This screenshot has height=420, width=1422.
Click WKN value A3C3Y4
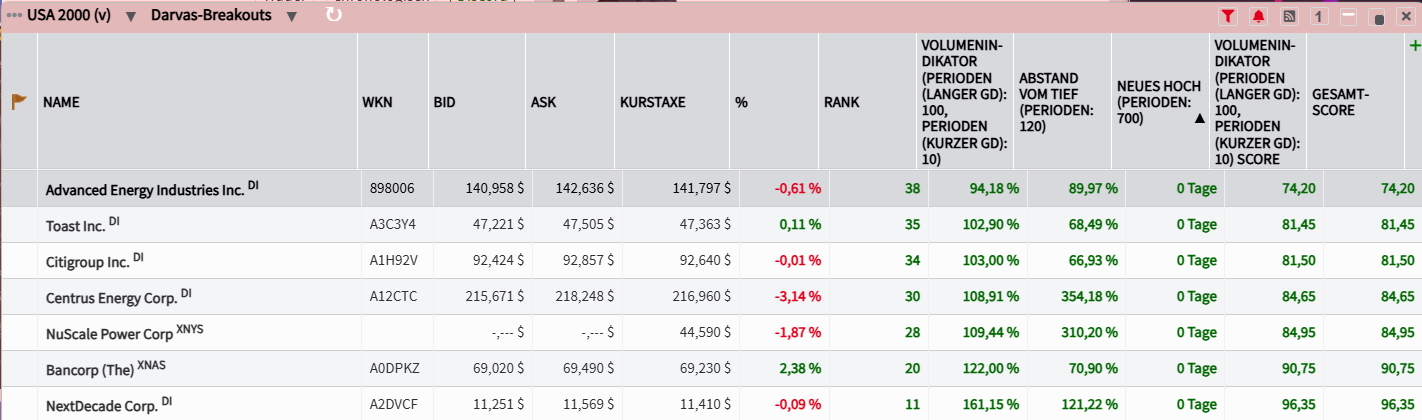point(392,224)
